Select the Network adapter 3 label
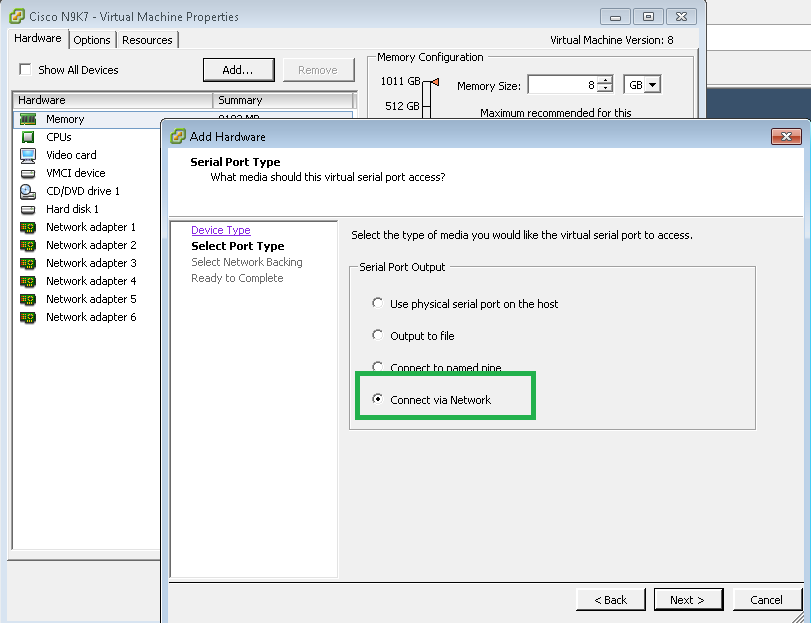Viewport: 811px width, 623px height. tap(91, 263)
